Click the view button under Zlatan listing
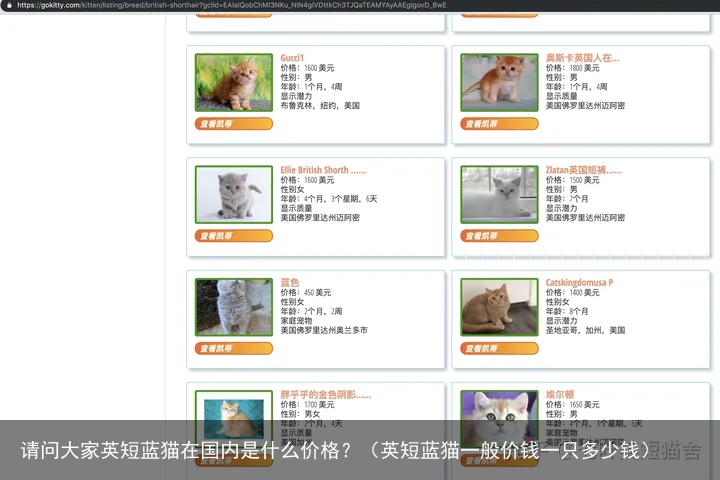Viewport: 720px width, 480px height. pos(499,236)
